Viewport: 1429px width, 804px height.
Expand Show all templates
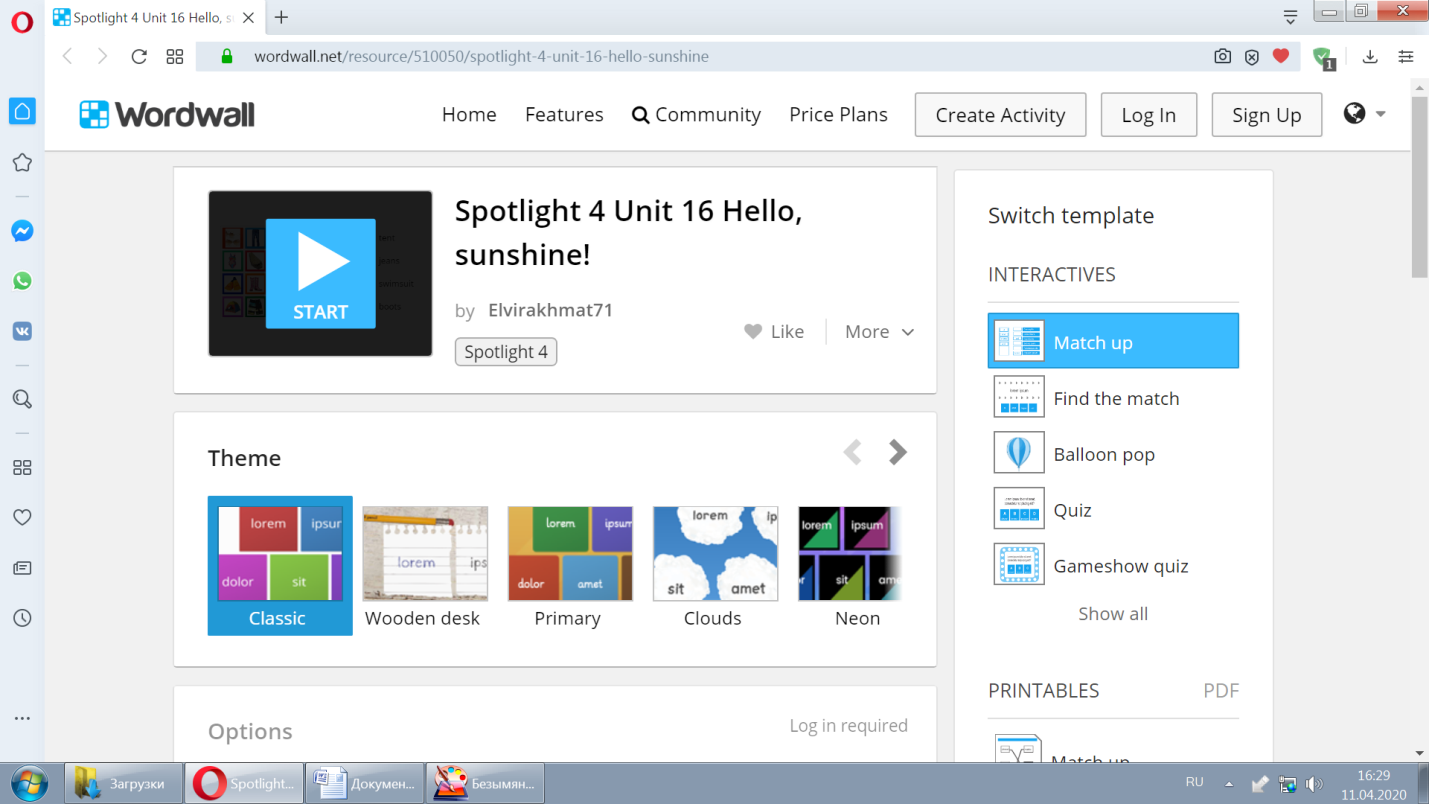(x=1113, y=614)
